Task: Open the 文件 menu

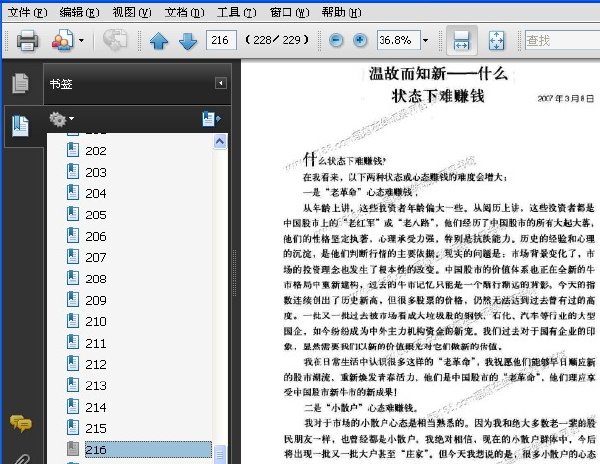Action: [x=27, y=12]
